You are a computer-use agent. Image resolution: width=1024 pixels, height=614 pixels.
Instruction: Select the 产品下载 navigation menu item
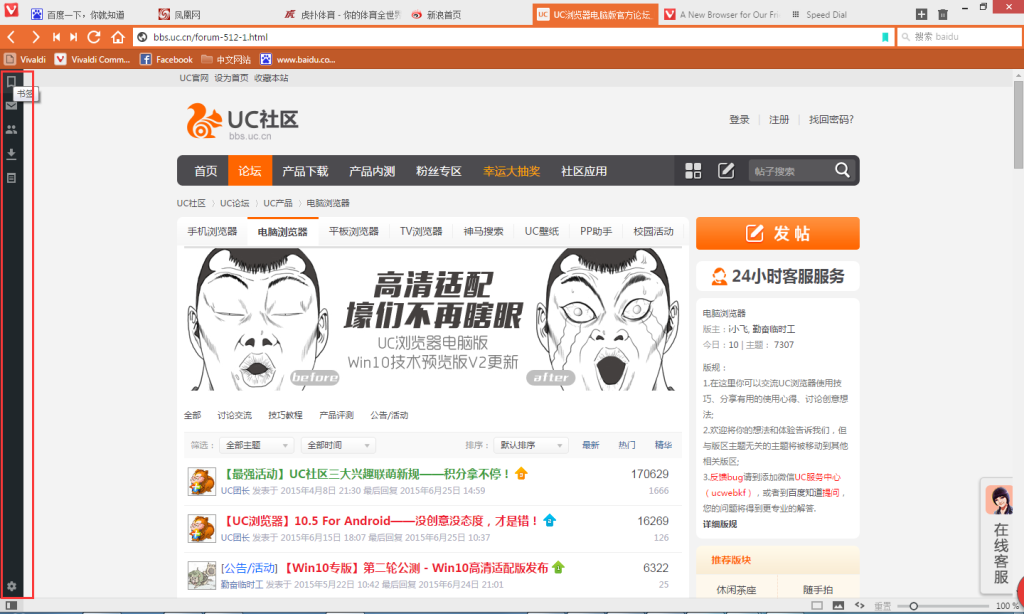coord(305,171)
